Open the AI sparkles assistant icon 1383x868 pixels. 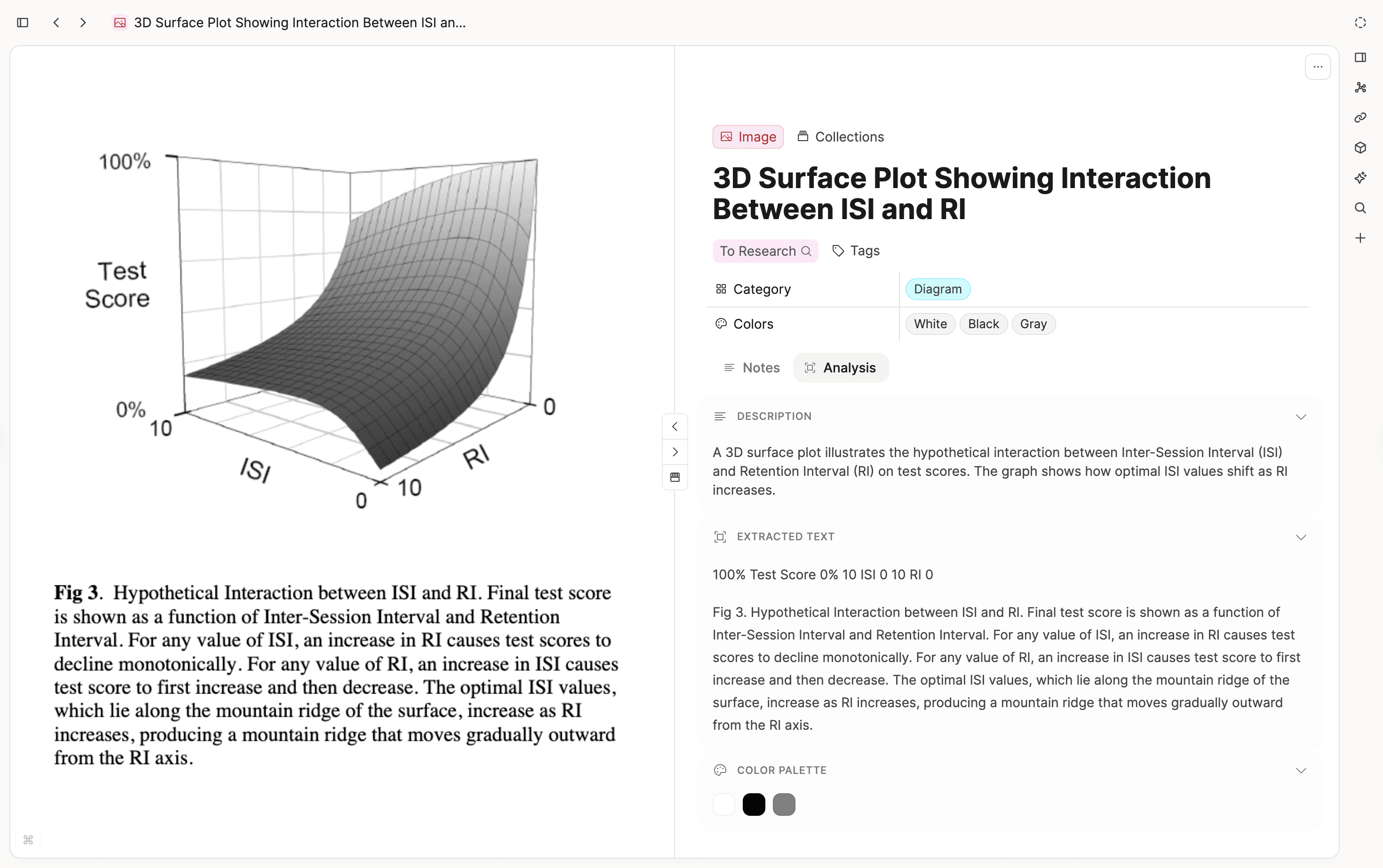[x=1360, y=177]
